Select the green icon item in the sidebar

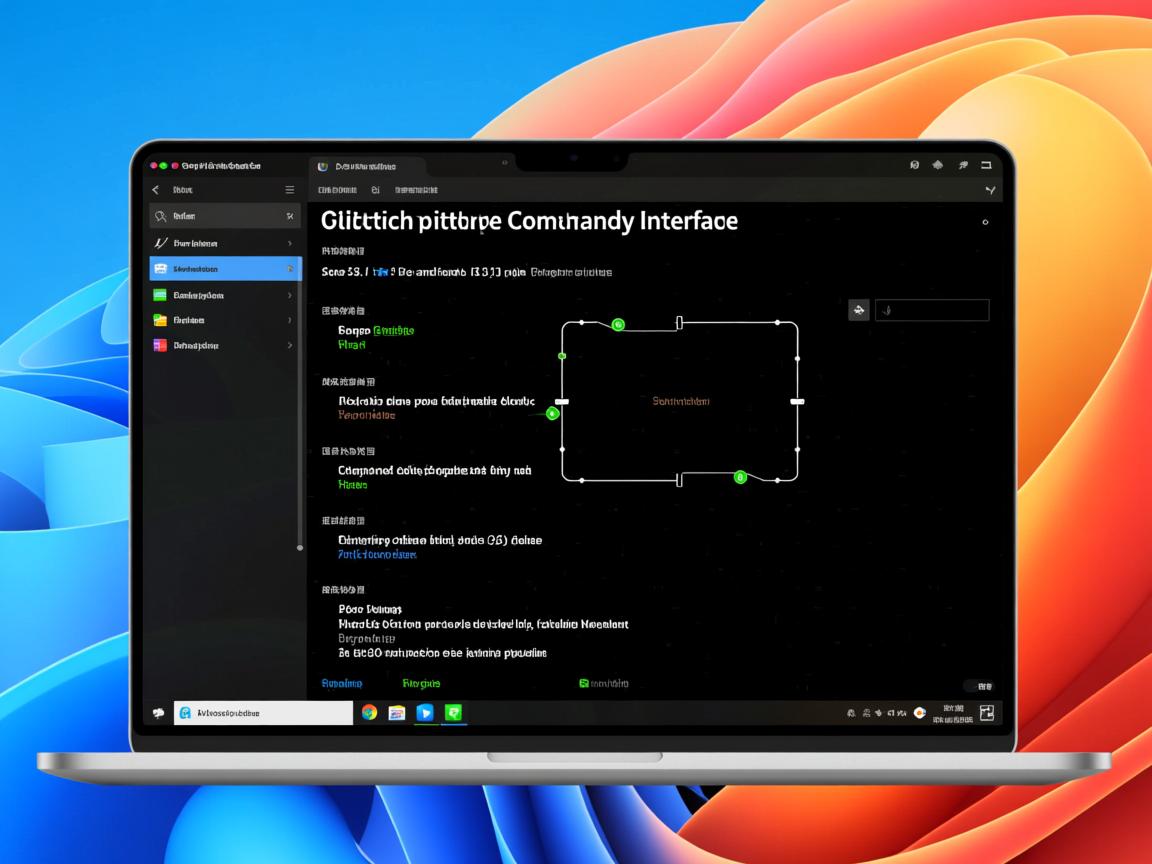[x=160, y=295]
